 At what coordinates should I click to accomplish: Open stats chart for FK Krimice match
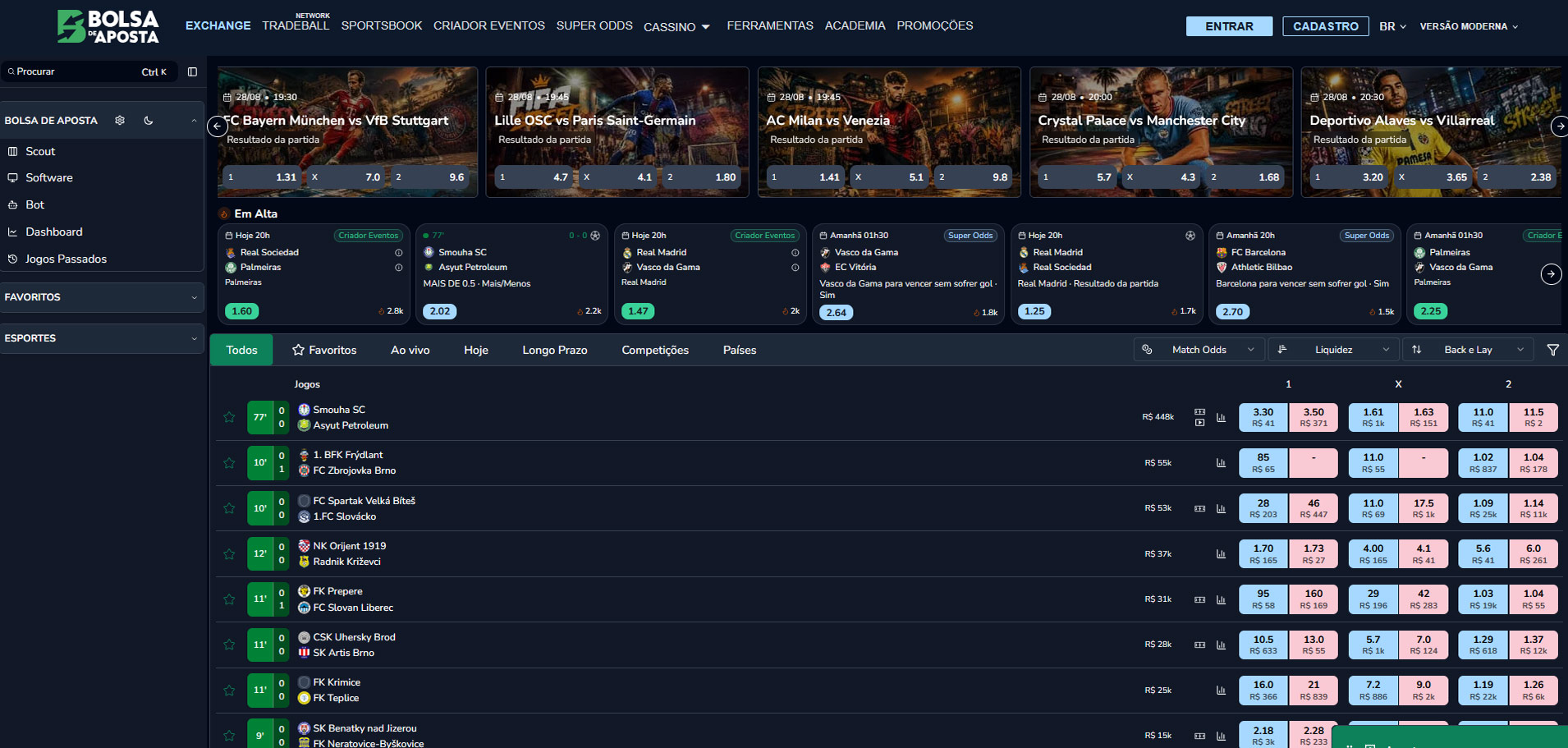[1221, 691]
